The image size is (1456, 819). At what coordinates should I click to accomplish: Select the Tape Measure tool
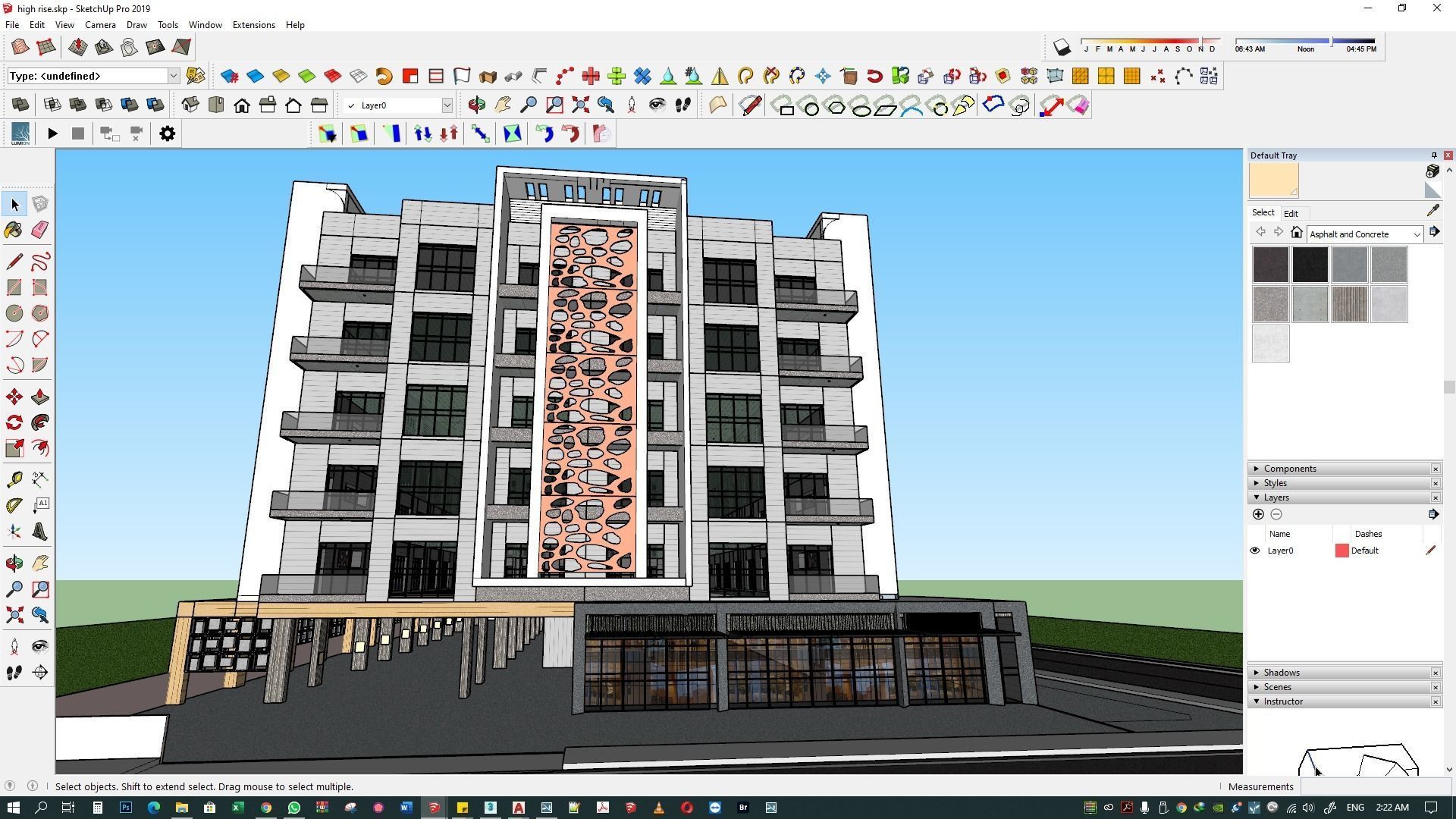tap(14, 479)
